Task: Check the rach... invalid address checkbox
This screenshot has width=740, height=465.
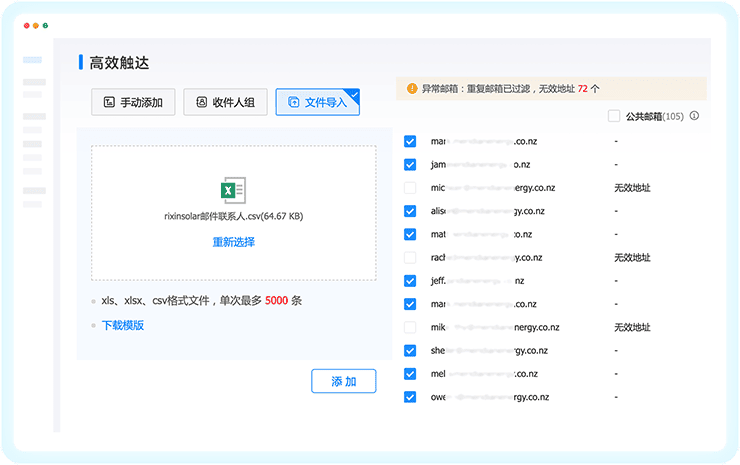Action: tap(410, 257)
